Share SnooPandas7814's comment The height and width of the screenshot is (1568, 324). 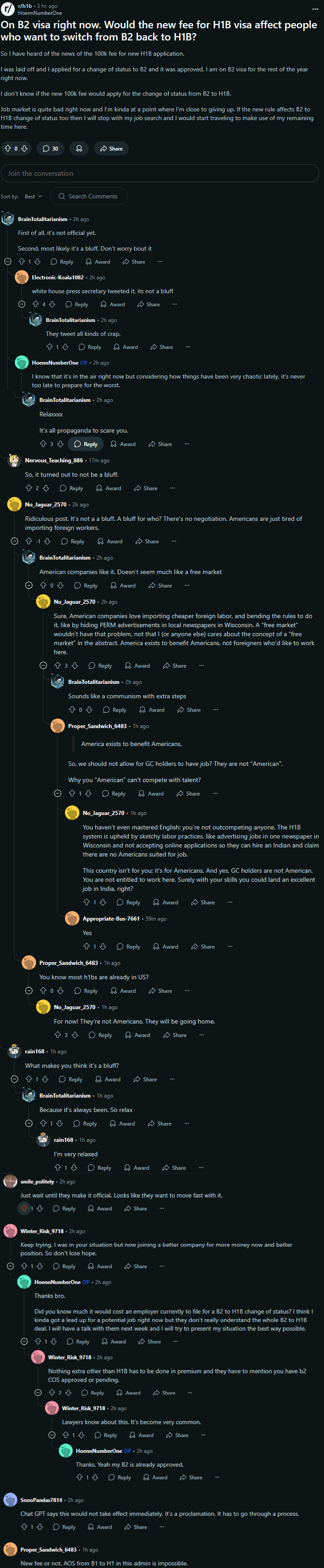pos(136,1527)
